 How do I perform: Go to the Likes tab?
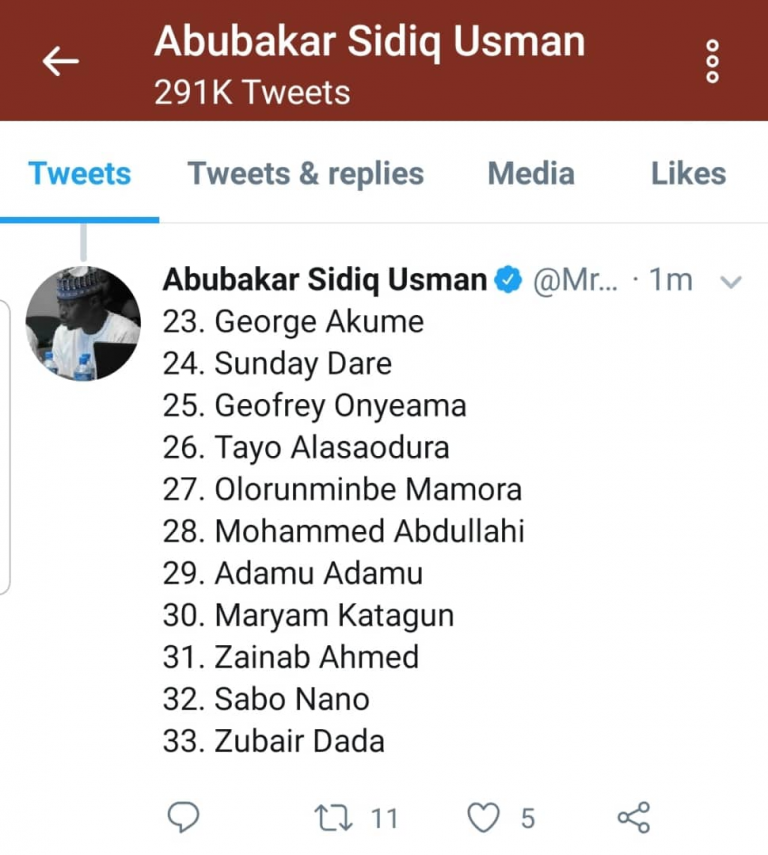coord(688,173)
